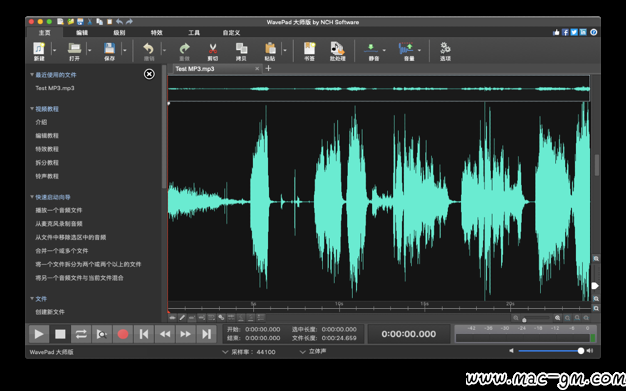Click the fast forward button
The width and height of the screenshot is (626, 391).
coord(186,334)
